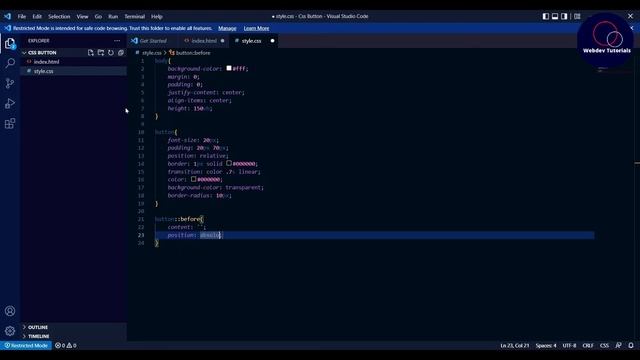Change the UTF-8 encoding setting

[x=569, y=345]
